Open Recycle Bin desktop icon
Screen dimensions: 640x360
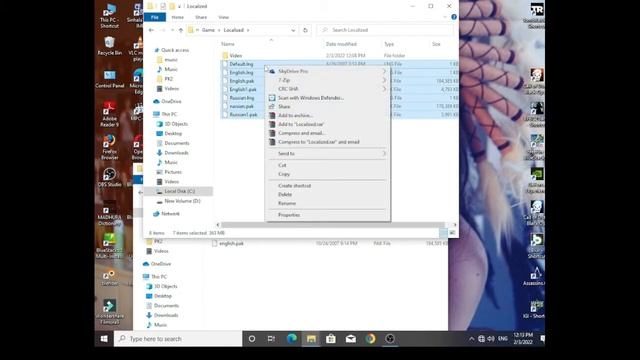[x=109, y=46]
